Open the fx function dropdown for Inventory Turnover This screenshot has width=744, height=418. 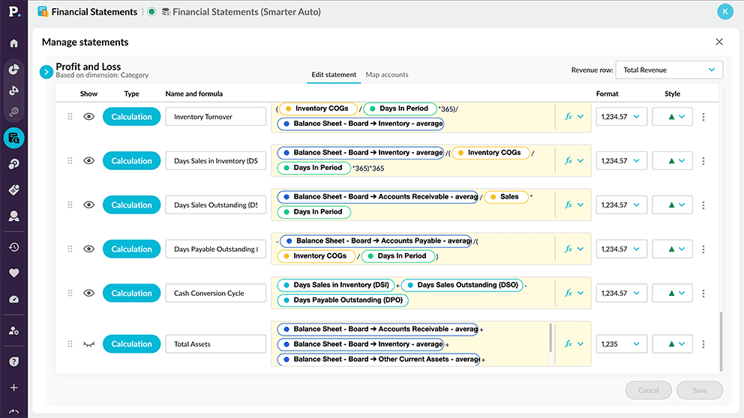[574, 117]
